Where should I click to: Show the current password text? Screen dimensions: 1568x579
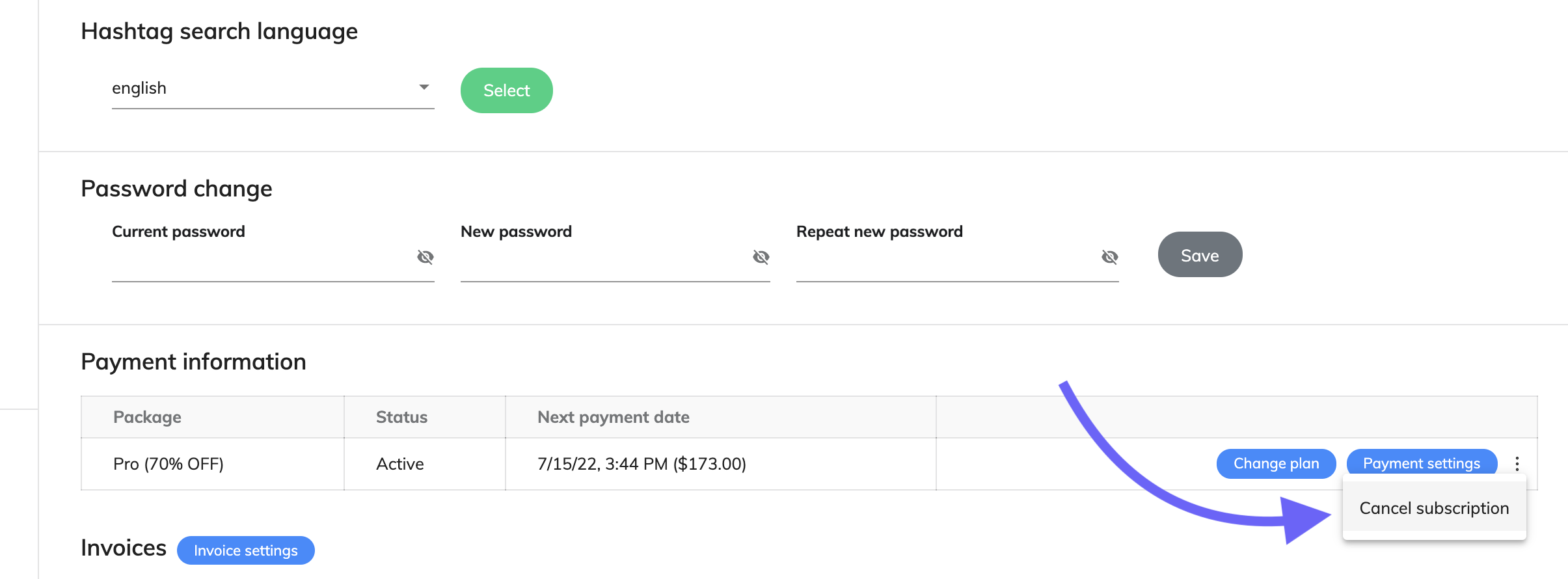426,257
